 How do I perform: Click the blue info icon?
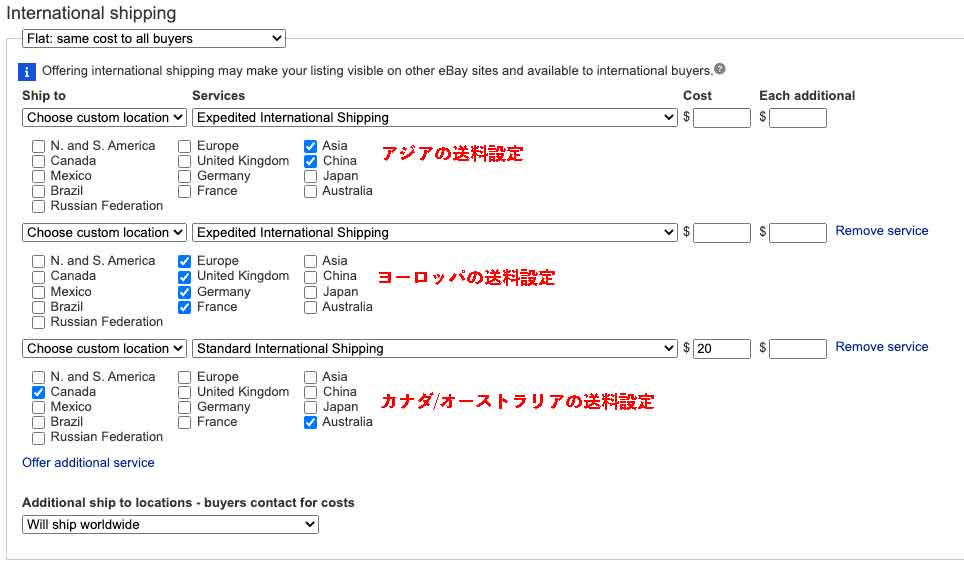point(26,72)
